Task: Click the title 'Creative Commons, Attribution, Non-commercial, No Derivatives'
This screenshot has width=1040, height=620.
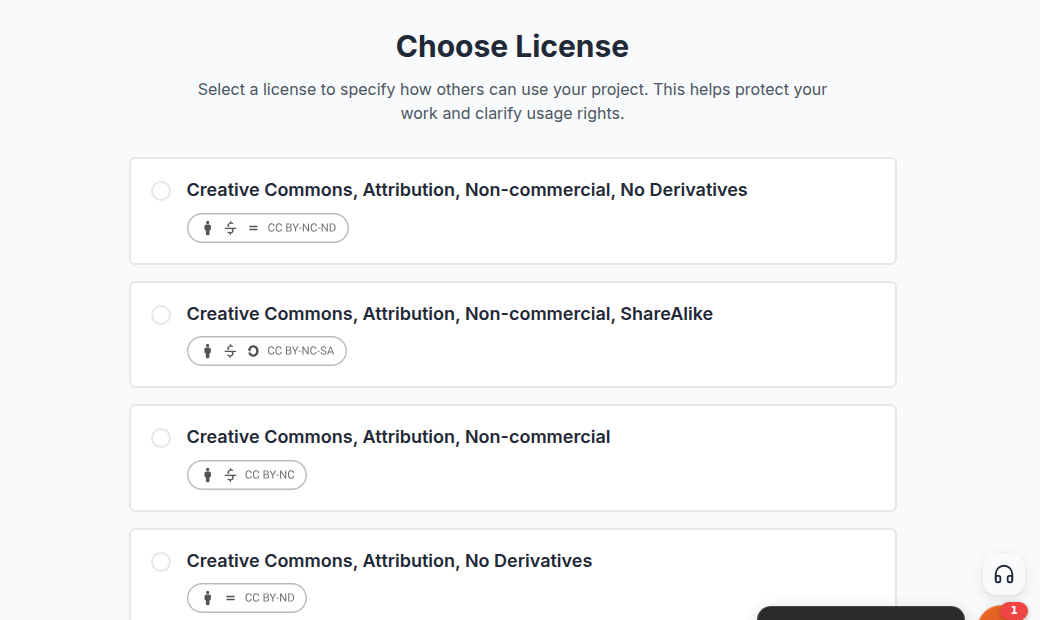Action: tap(467, 190)
